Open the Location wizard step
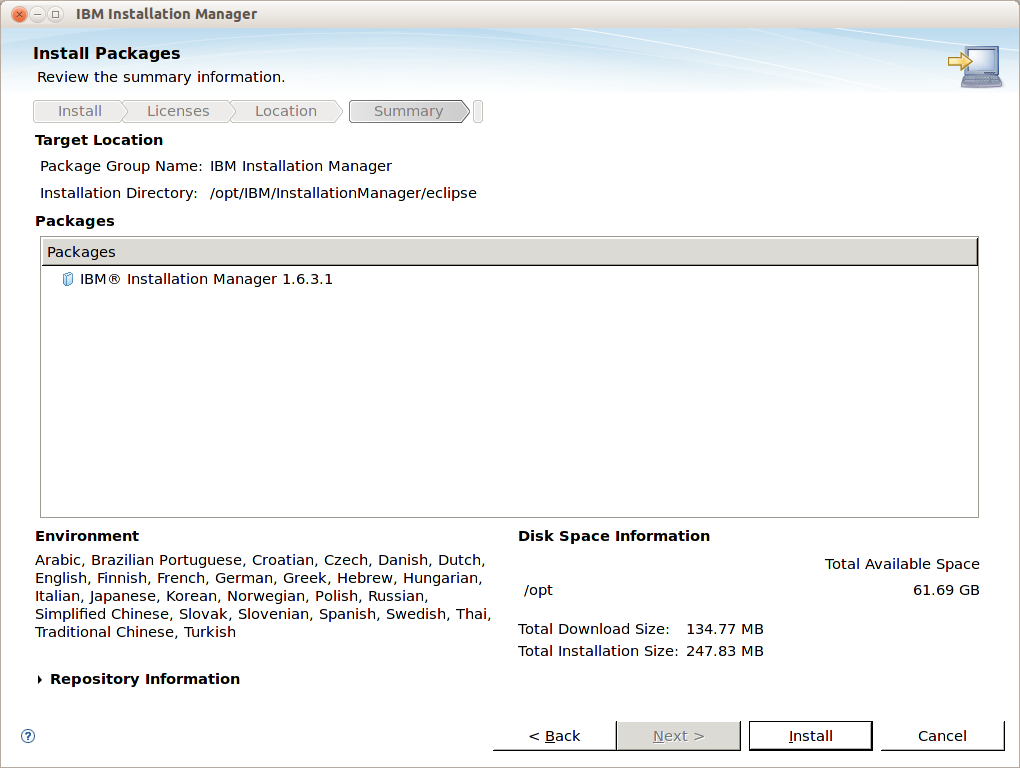1020x768 pixels. (x=285, y=111)
